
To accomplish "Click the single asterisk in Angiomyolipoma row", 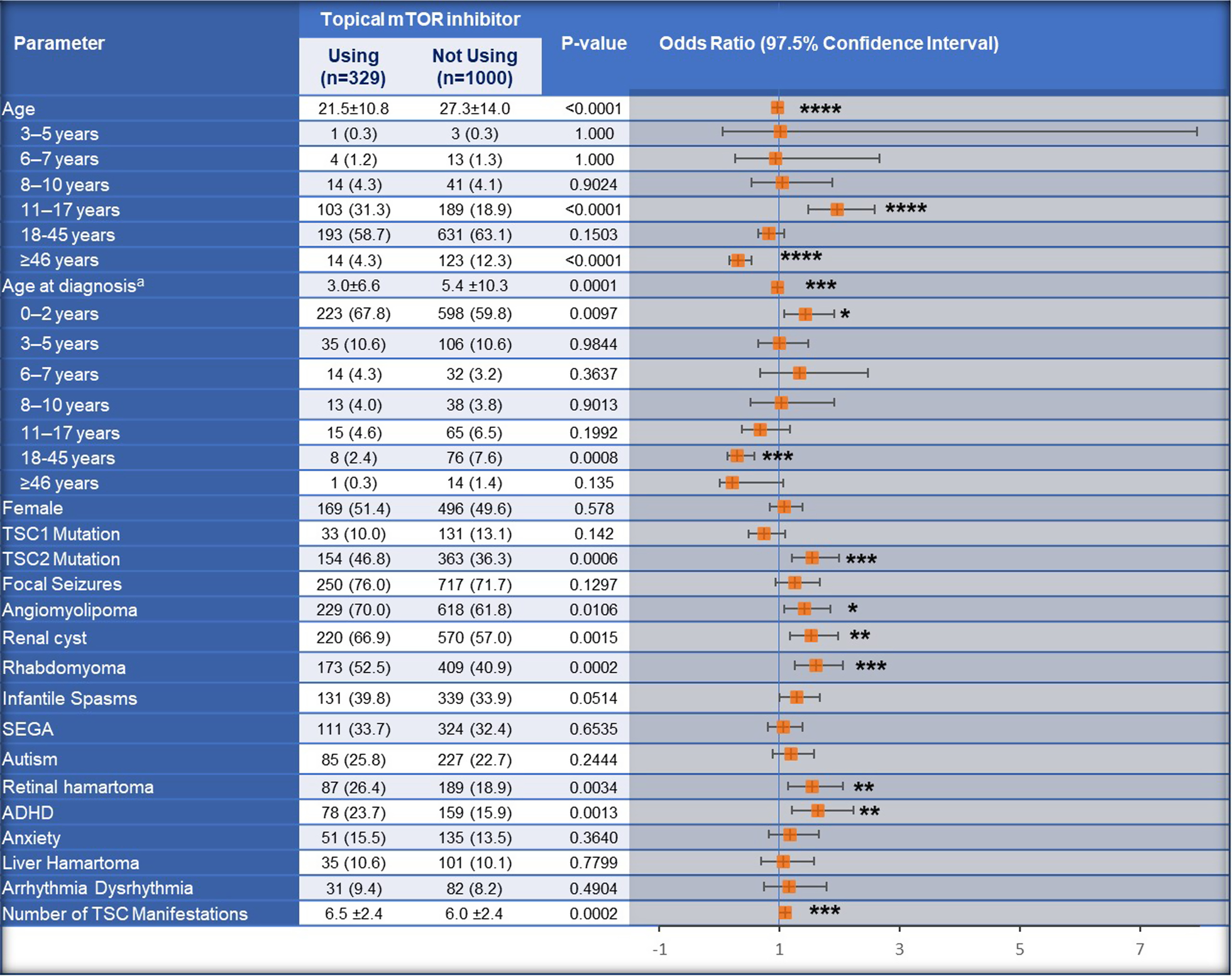I will 852,609.
